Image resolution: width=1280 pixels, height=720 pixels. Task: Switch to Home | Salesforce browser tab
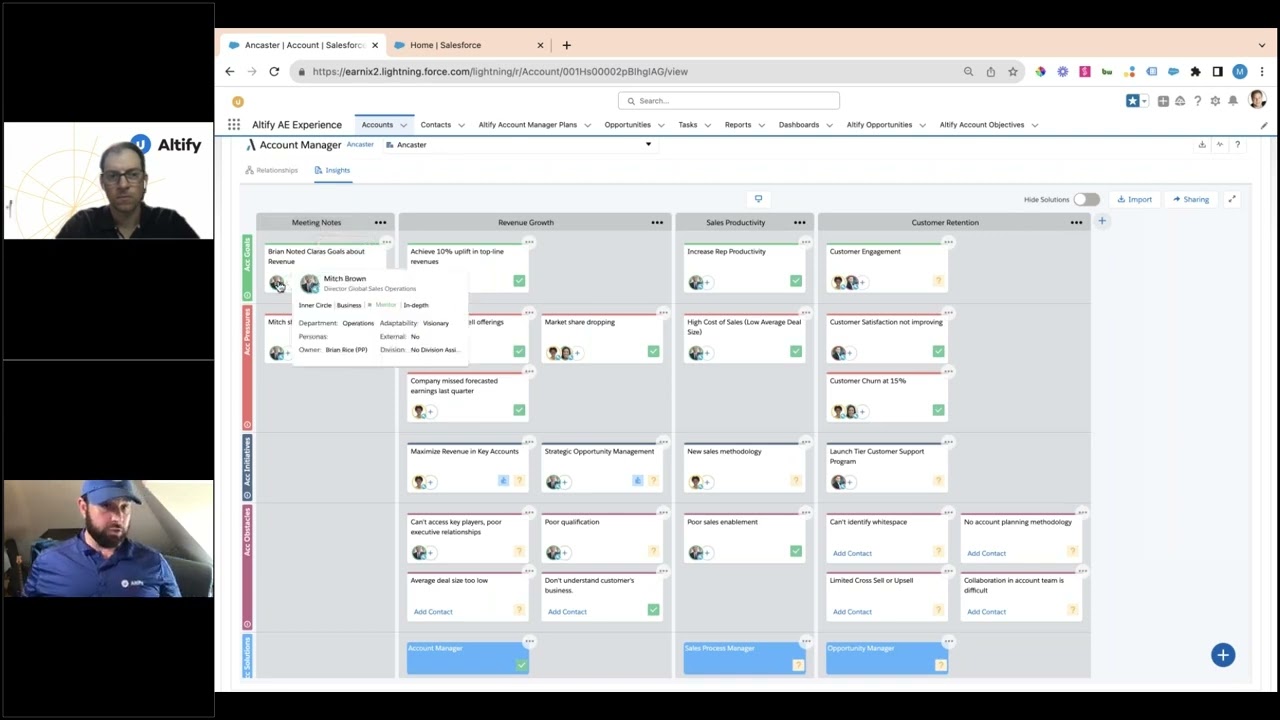click(445, 45)
